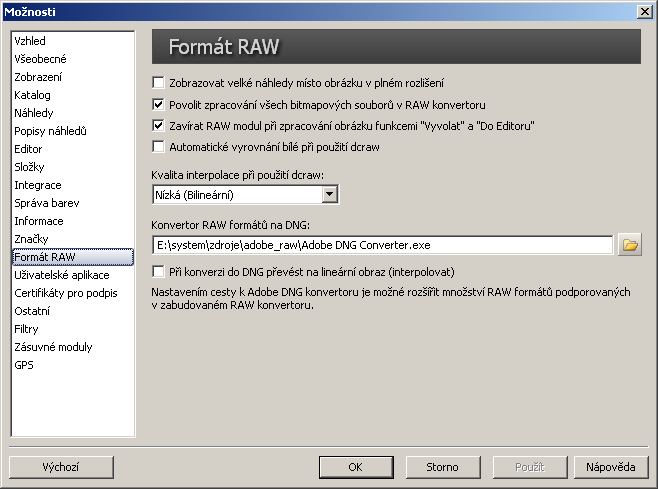Select Vzhled in the options list

tap(30, 41)
